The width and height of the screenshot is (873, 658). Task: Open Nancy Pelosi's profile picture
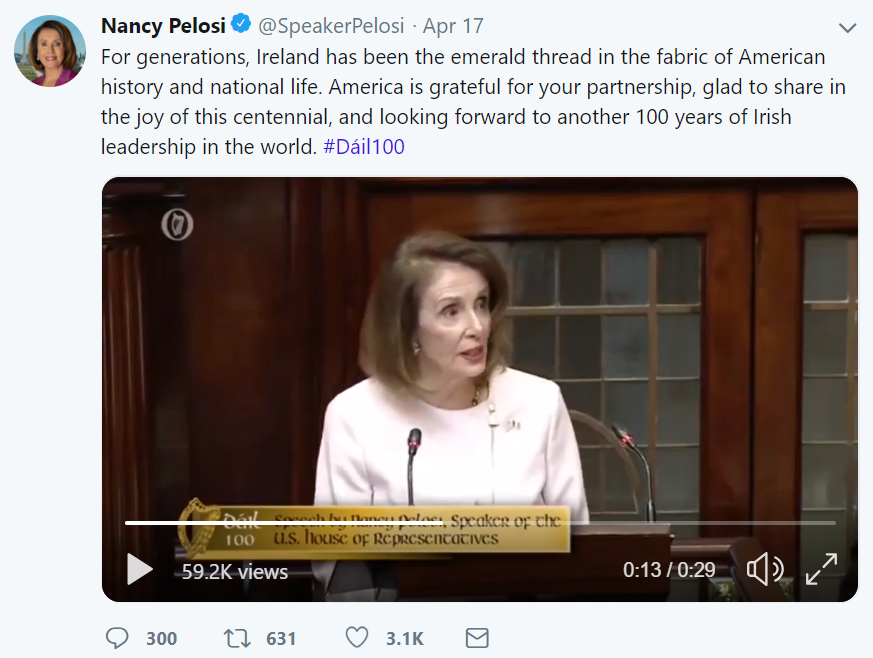click(x=50, y=51)
